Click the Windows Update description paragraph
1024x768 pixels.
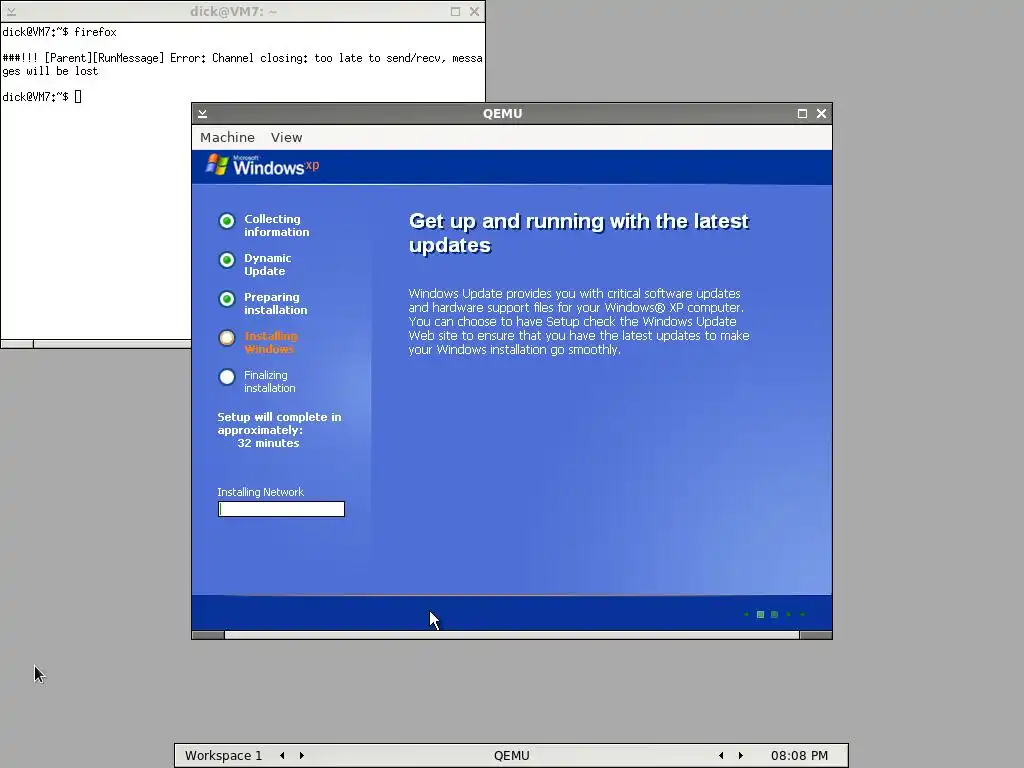point(579,321)
